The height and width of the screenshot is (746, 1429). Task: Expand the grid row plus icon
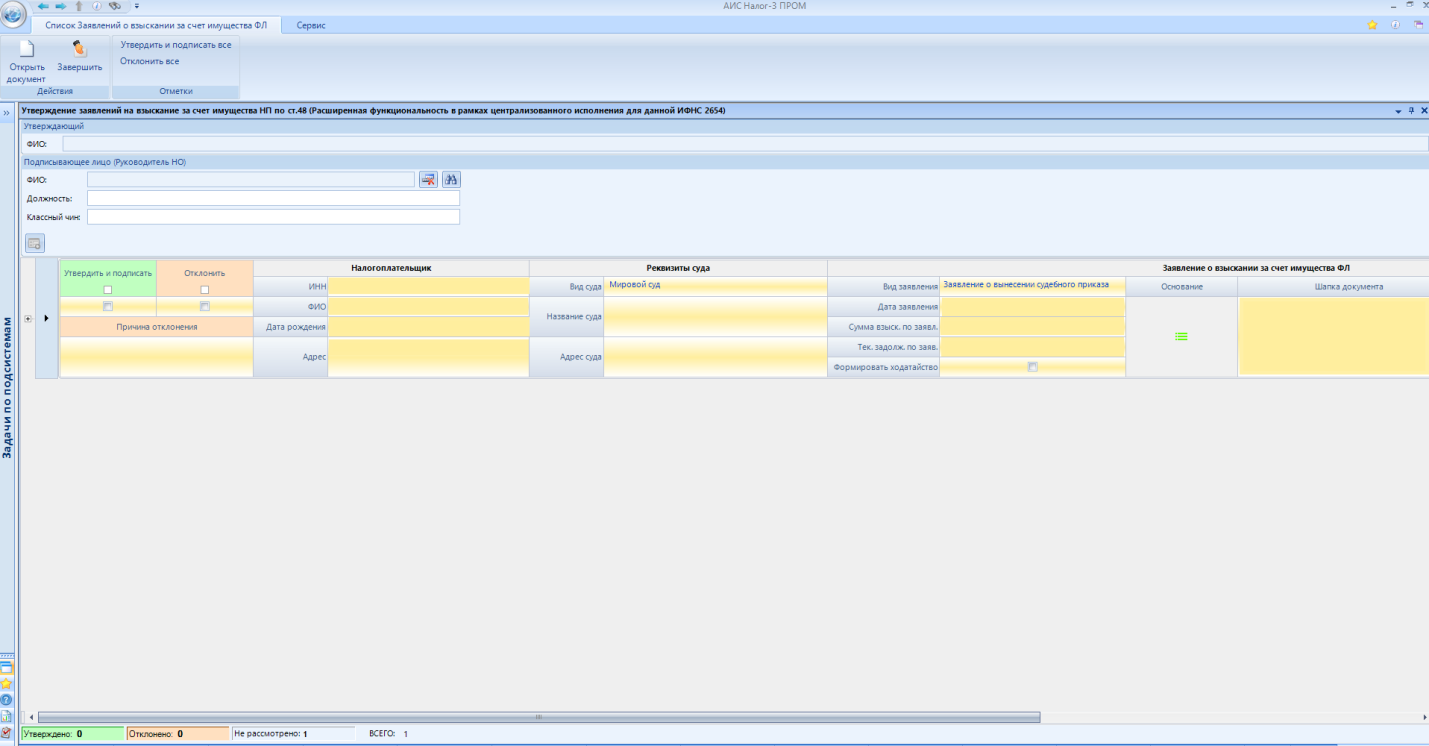click(x=27, y=318)
